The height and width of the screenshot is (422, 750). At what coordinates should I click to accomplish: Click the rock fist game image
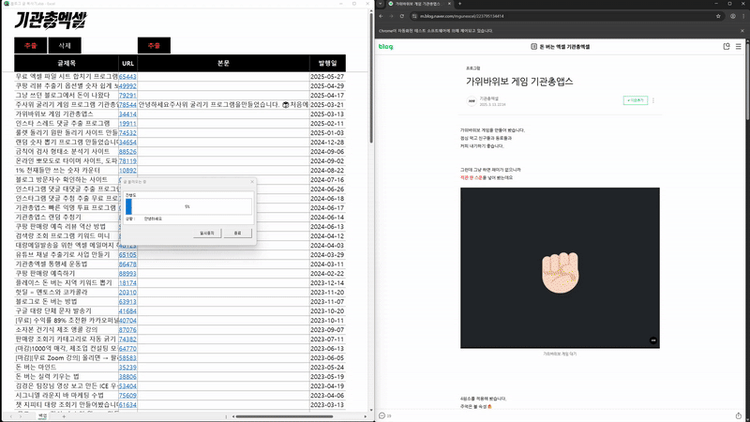pyautogui.click(x=560, y=268)
